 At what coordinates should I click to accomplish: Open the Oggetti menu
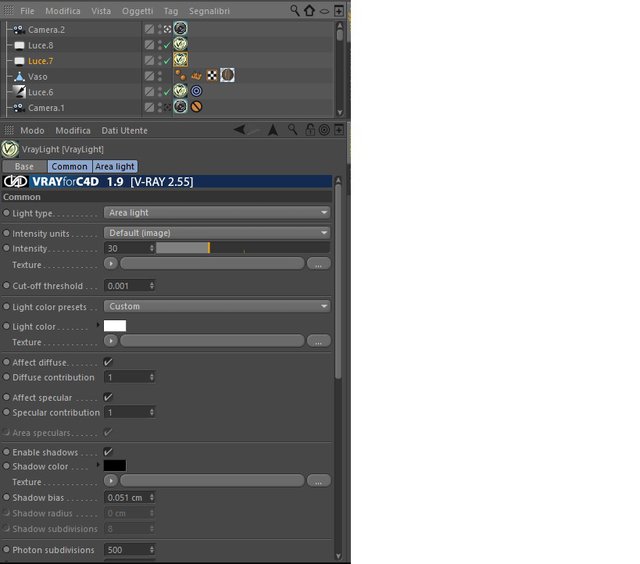pyautogui.click(x=137, y=11)
